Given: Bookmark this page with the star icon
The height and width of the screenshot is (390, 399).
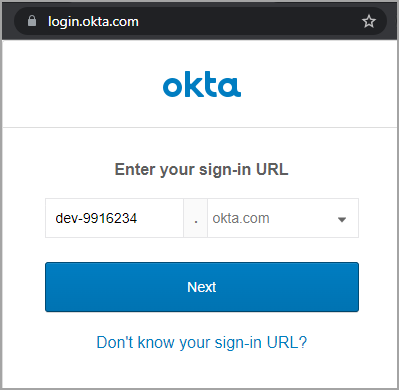Looking at the screenshot, I should (369, 21).
